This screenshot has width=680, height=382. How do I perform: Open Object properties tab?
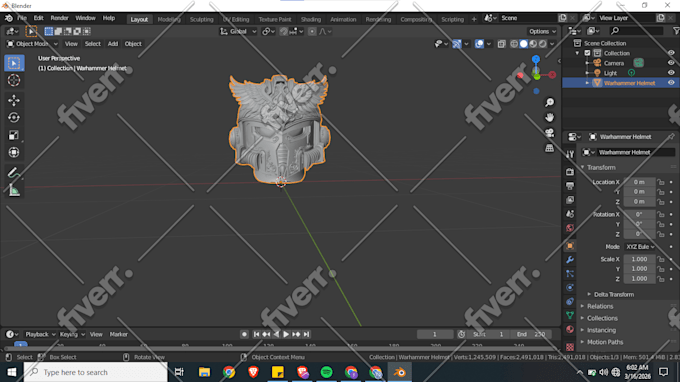[570, 246]
